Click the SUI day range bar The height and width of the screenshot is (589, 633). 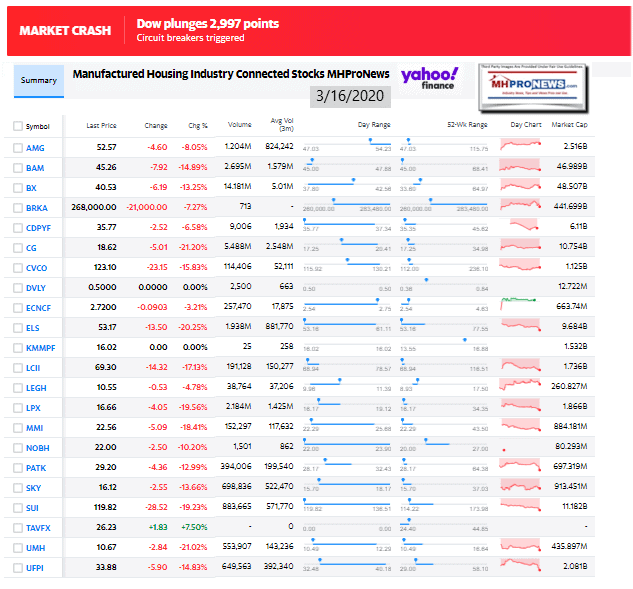click(347, 503)
